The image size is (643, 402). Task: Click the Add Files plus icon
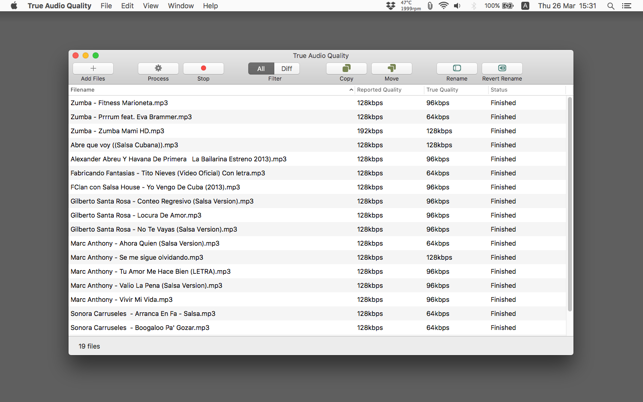pos(93,68)
